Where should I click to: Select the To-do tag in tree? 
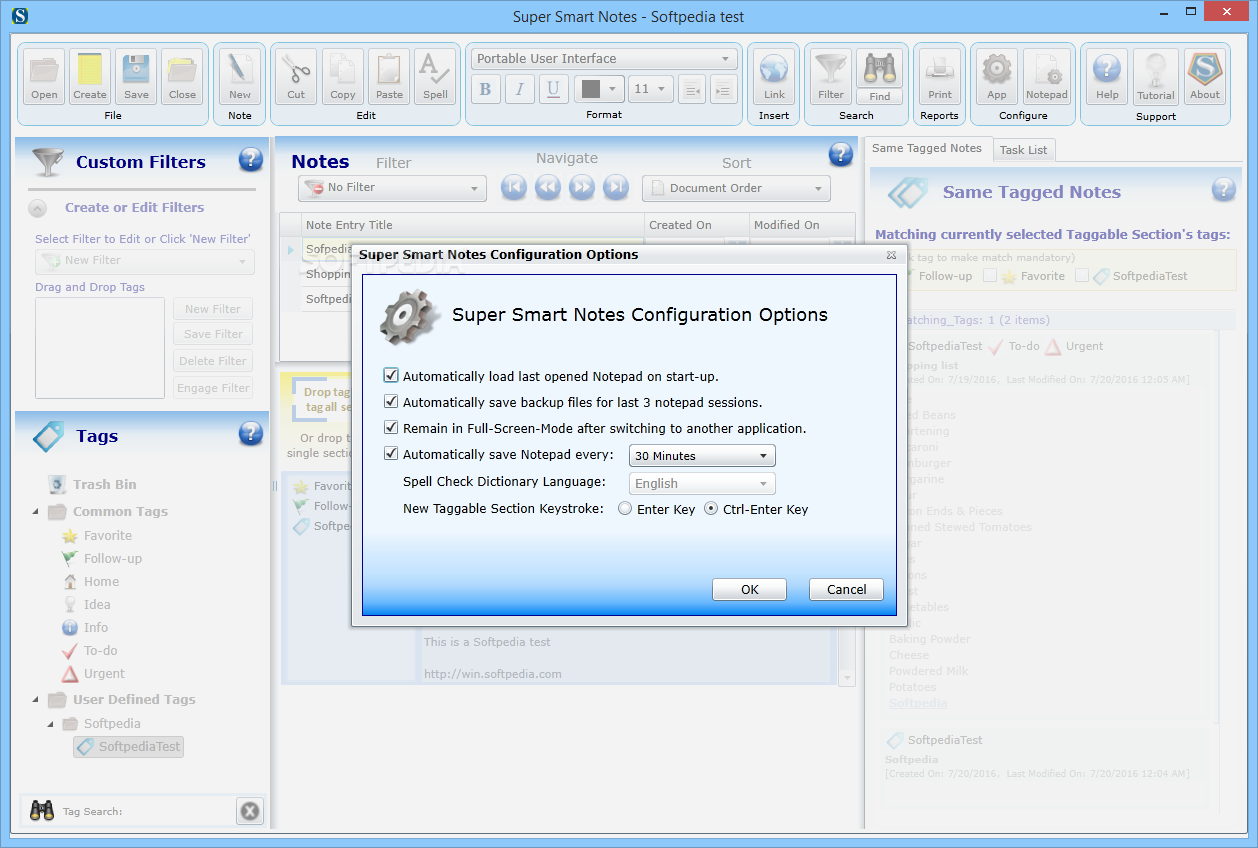pos(90,651)
